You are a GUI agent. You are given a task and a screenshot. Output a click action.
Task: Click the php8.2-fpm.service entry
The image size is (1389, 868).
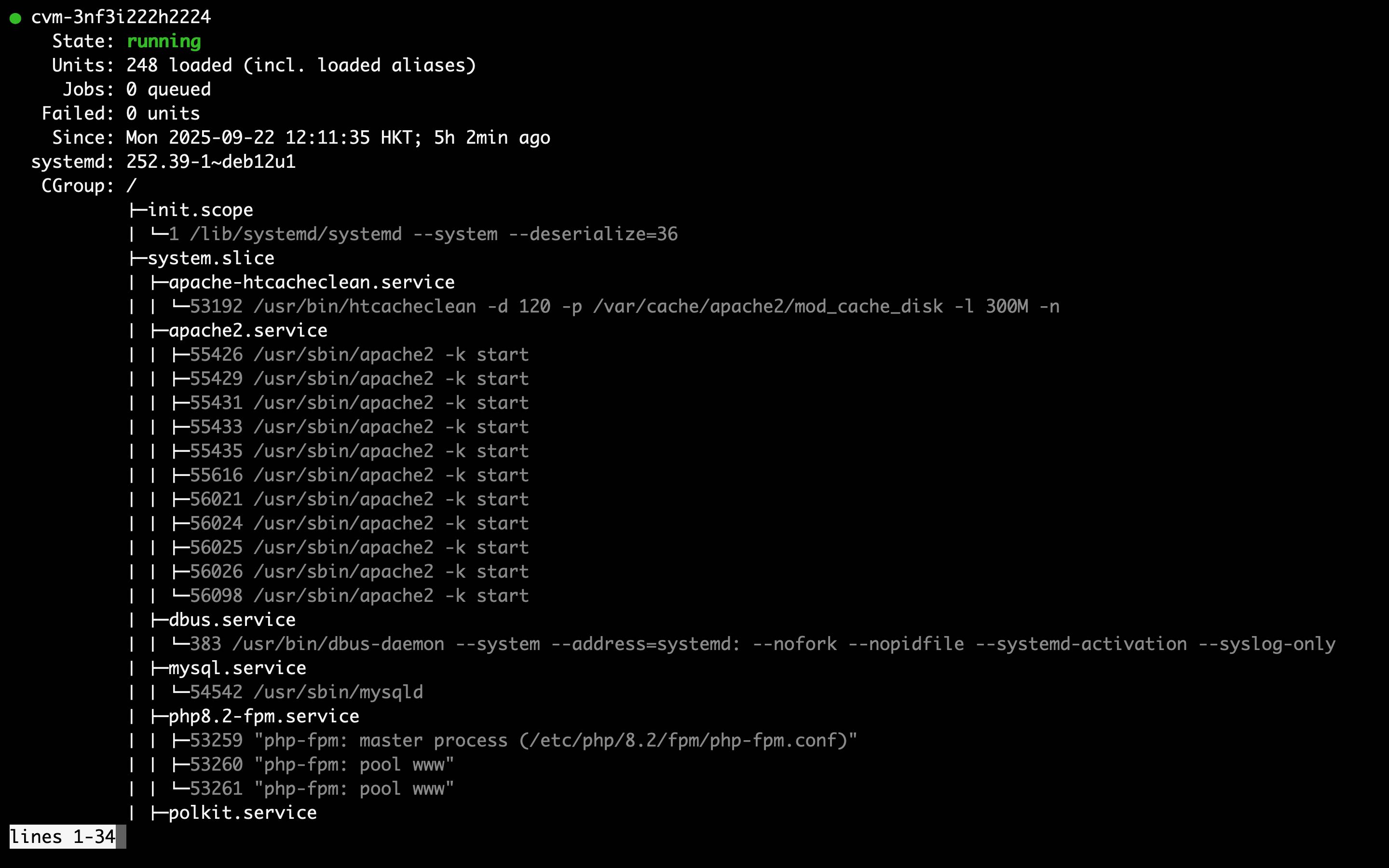(263, 717)
